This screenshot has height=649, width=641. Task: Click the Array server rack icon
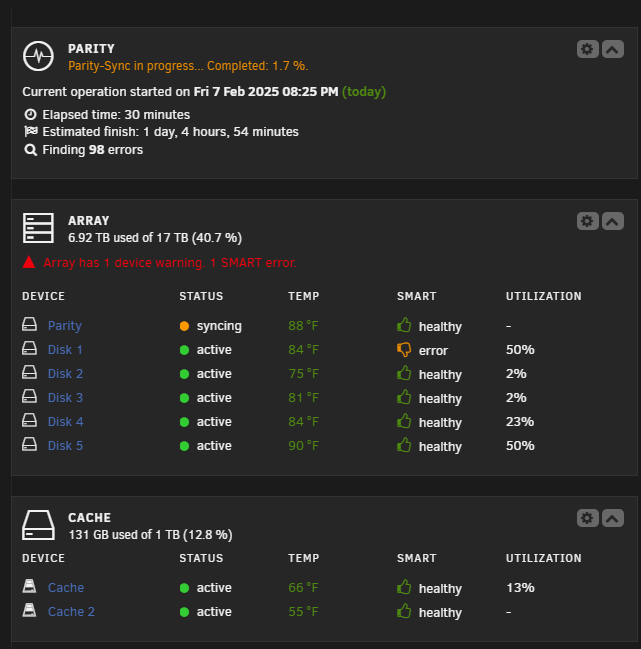38,228
